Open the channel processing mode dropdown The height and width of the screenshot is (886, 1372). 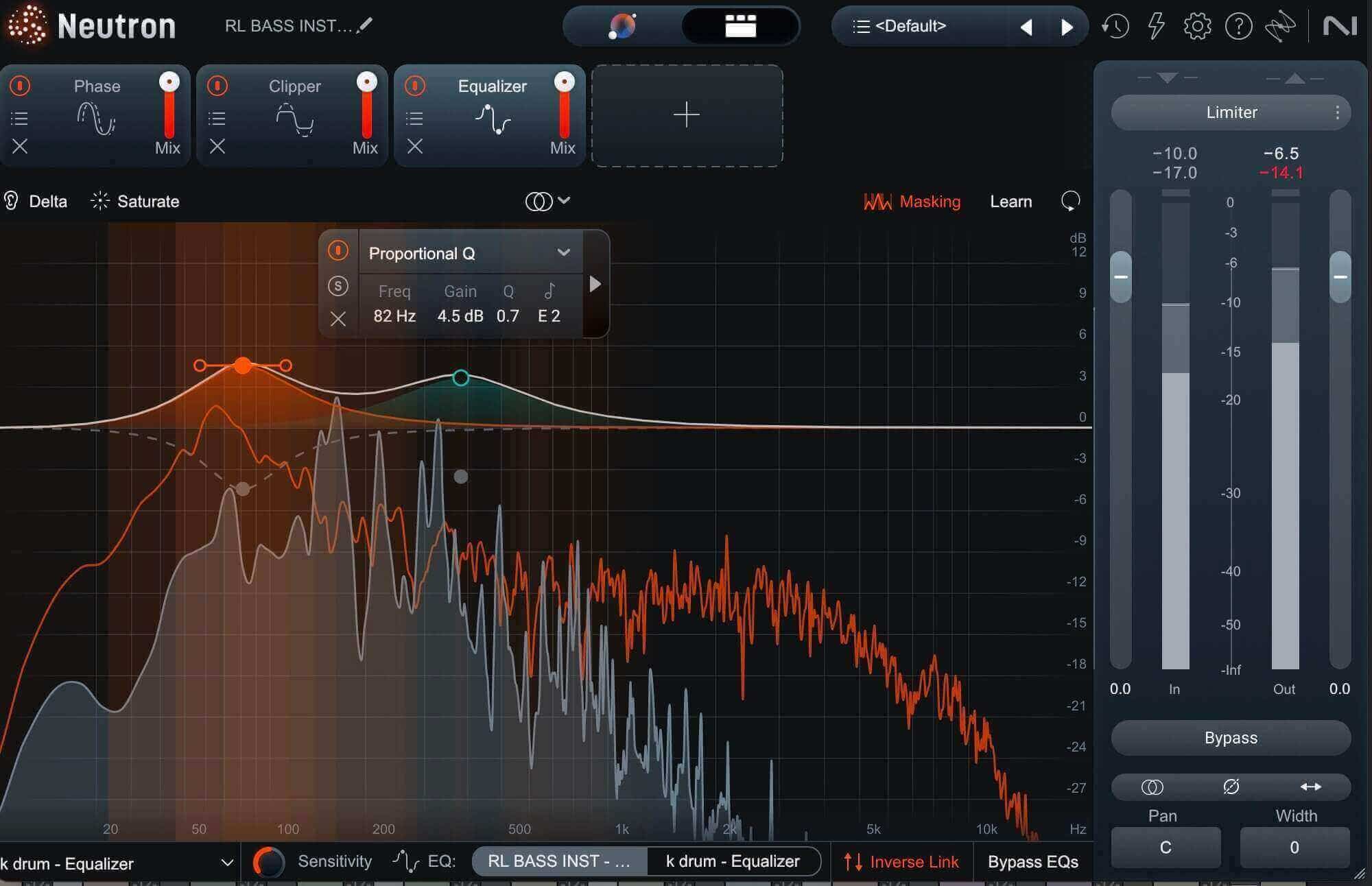[x=547, y=201]
